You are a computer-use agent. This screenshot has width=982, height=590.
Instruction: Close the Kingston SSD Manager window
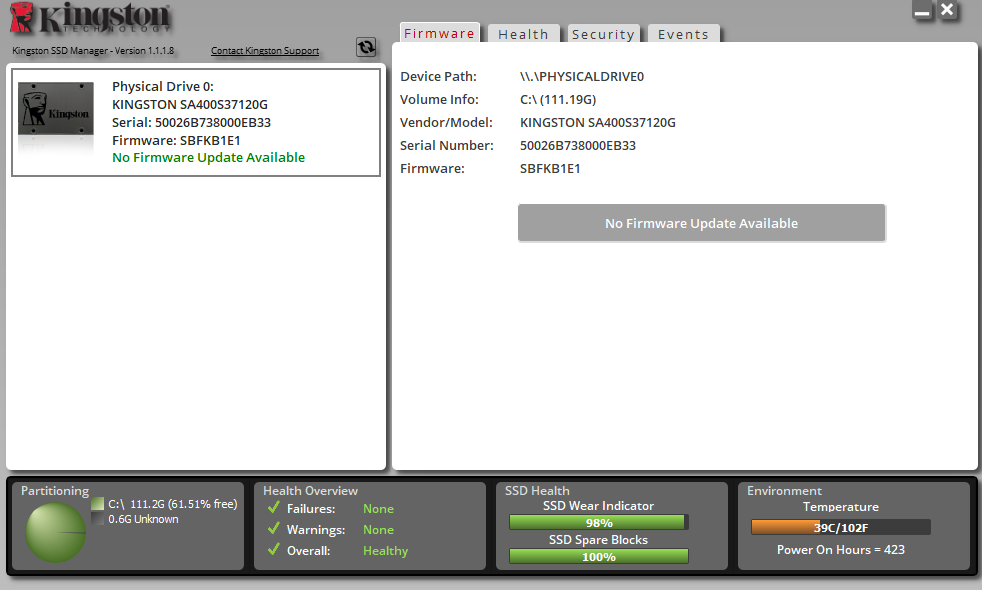pyautogui.click(x=948, y=10)
